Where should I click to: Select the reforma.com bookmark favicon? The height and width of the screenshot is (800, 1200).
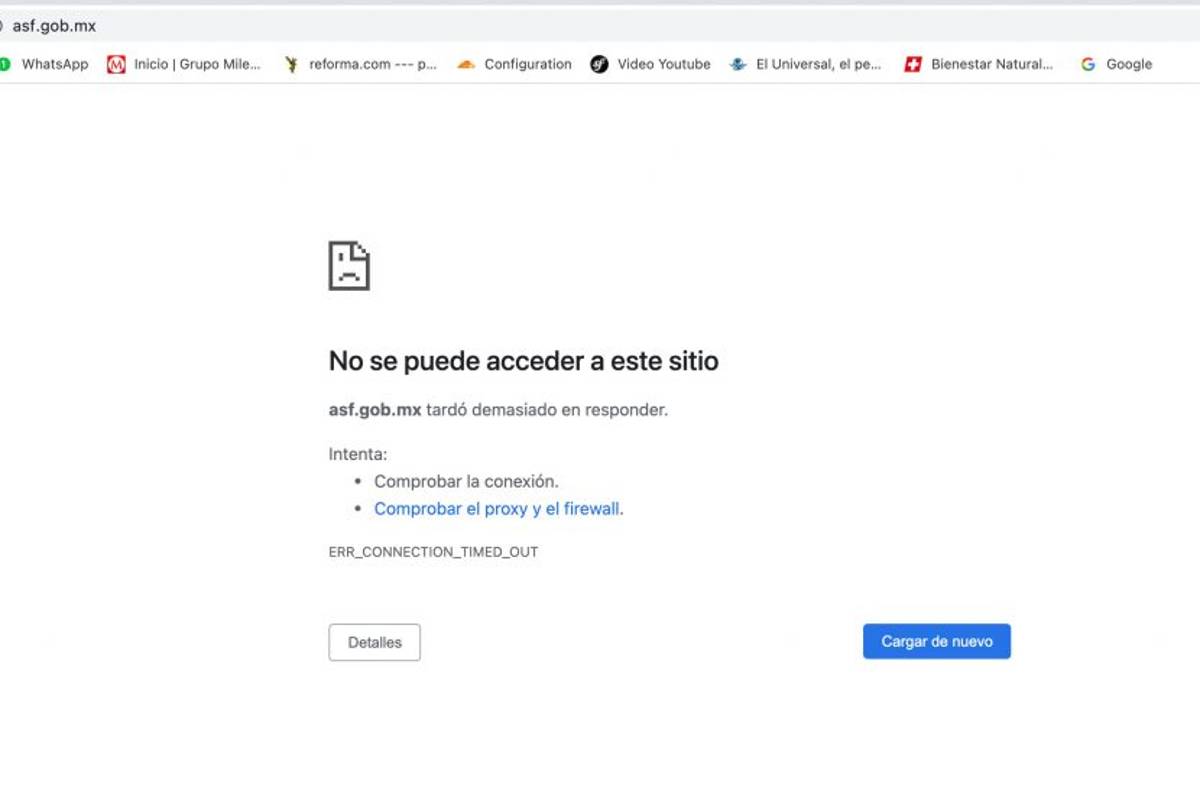[x=291, y=64]
